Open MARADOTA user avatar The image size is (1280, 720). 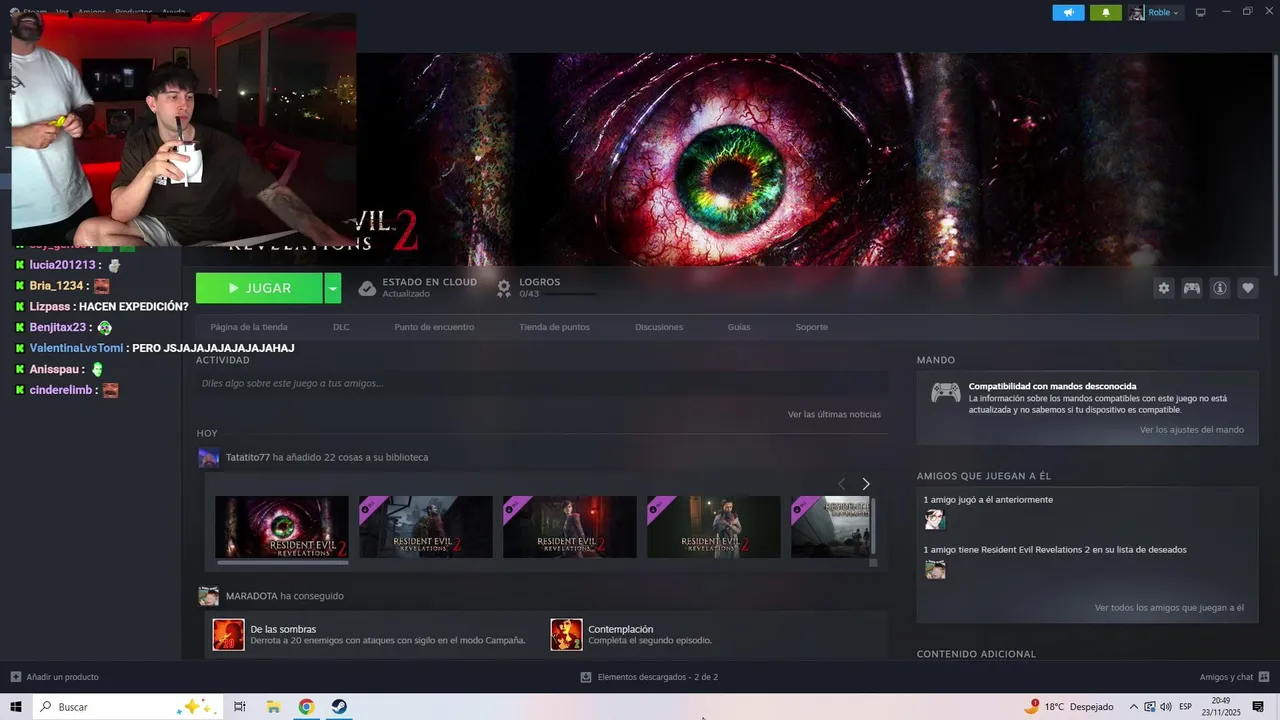(208, 596)
